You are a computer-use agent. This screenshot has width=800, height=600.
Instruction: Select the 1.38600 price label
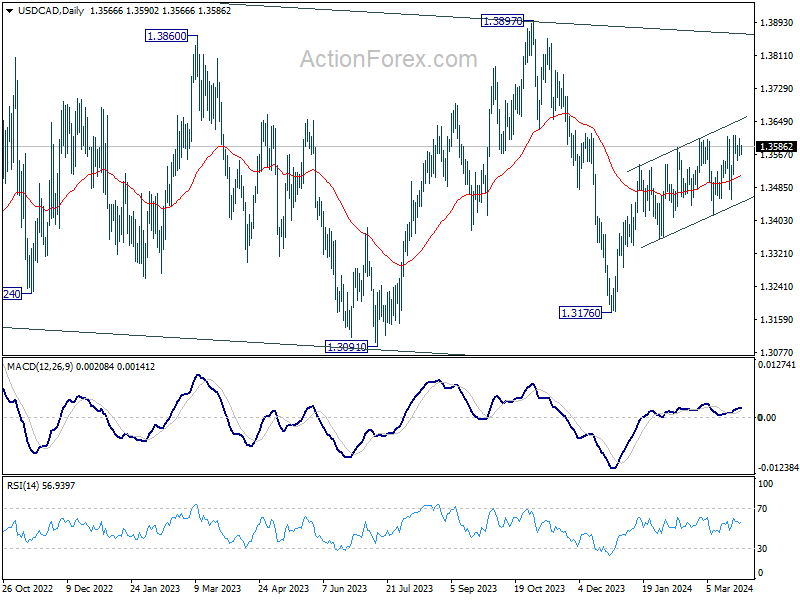(x=166, y=36)
